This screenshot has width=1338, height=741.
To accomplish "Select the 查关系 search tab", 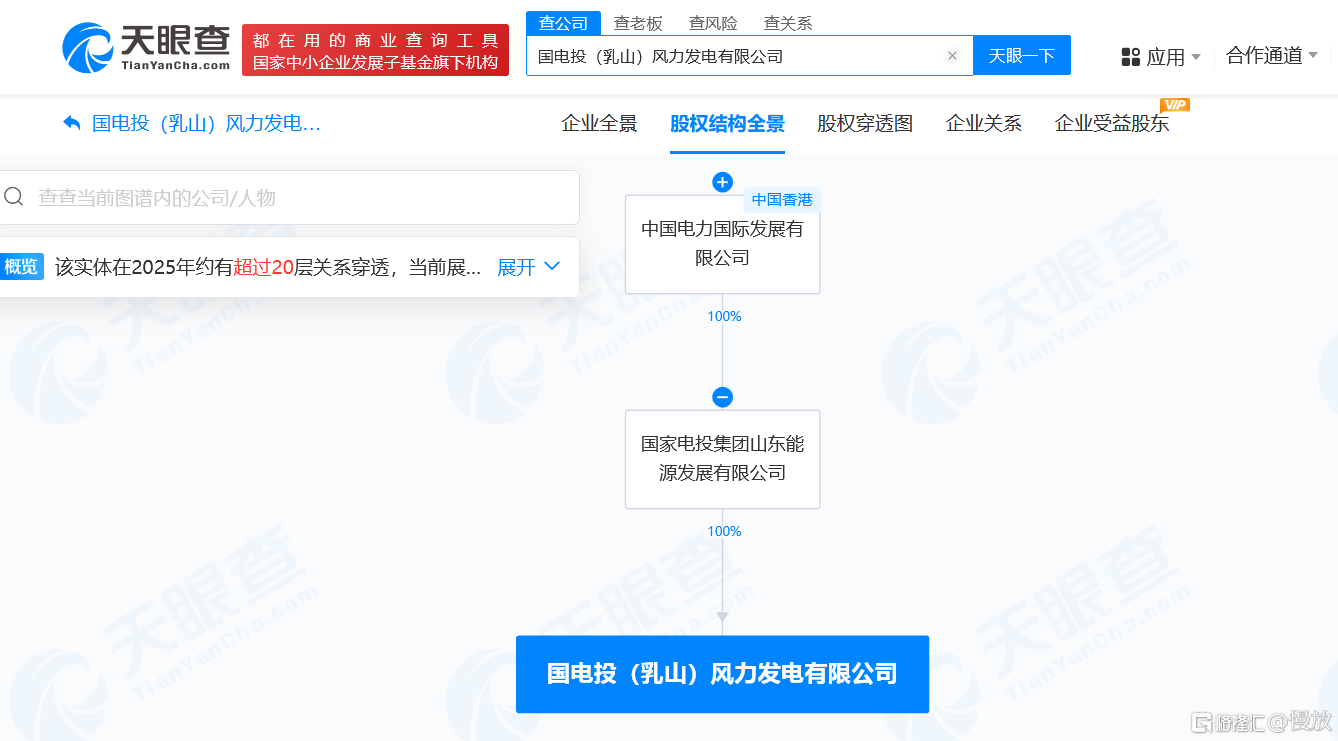I will (x=788, y=23).
